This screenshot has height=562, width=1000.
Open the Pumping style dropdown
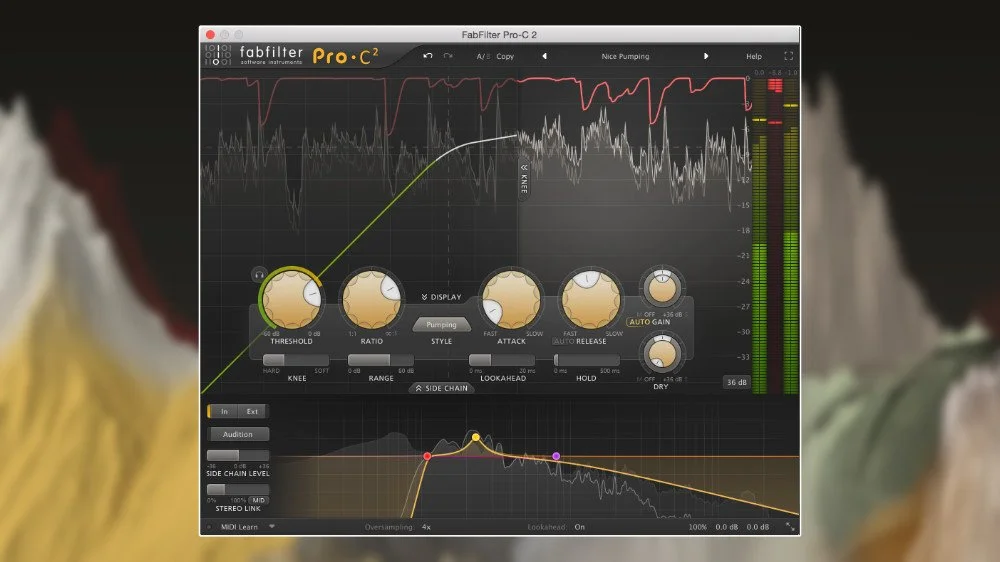(x=441, y=325)
